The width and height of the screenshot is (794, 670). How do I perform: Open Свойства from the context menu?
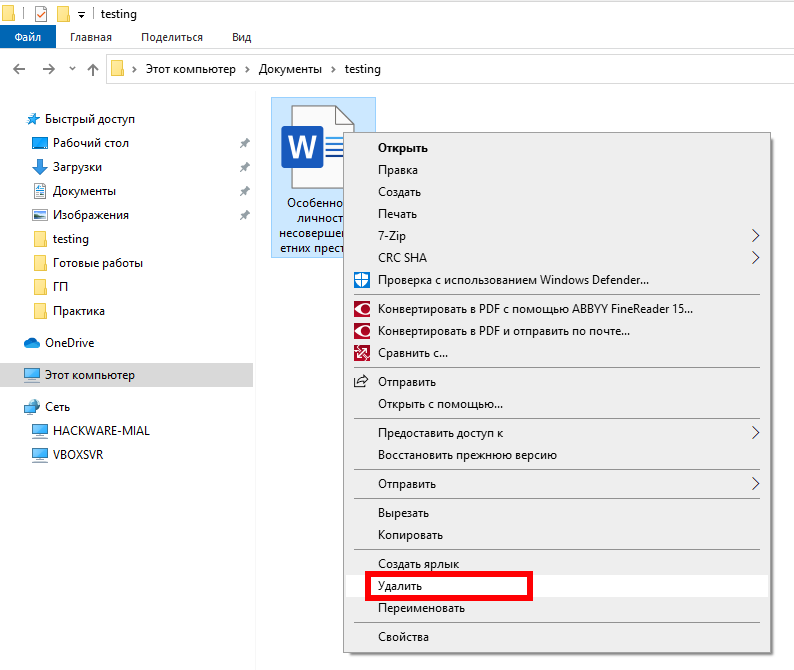pos(557,637)
